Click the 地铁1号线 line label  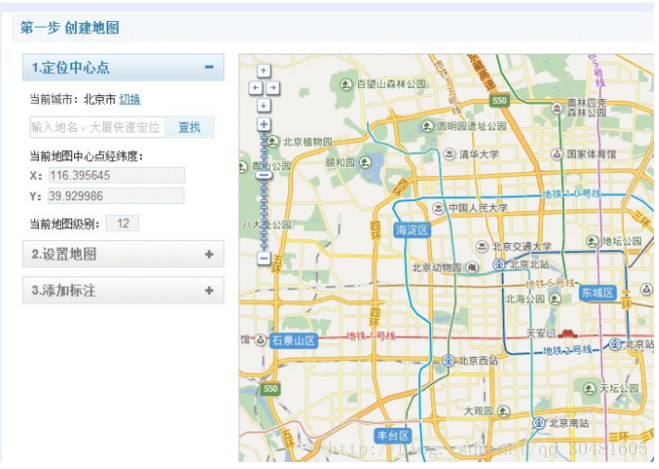(371, 336)
